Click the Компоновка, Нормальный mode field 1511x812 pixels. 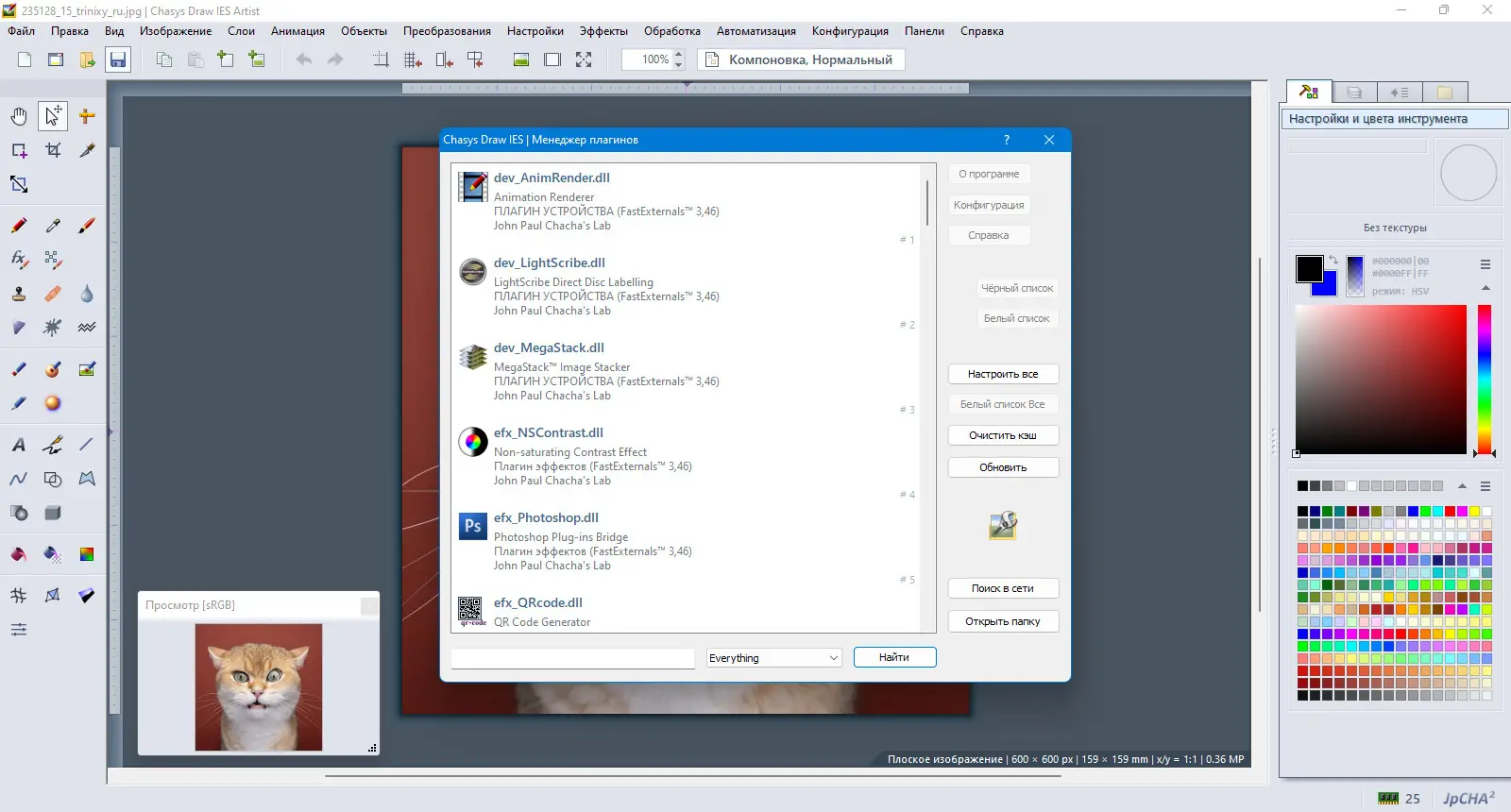coord(802,59)
